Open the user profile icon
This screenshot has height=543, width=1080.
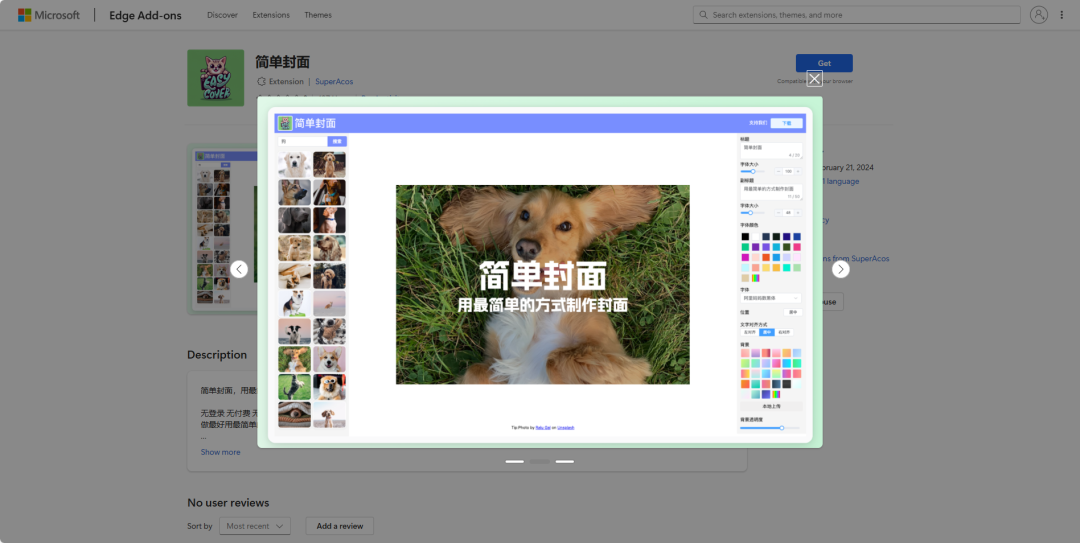coord(1039,14)
